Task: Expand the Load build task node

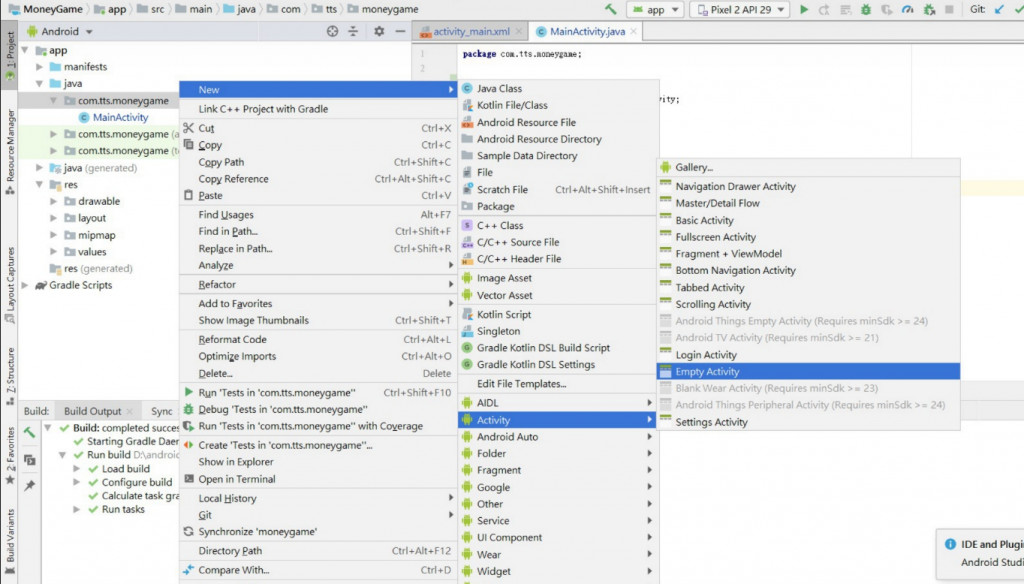Action: [76, 468]
